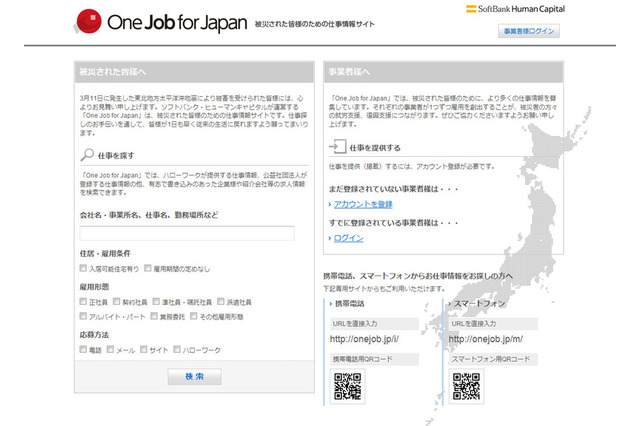640x426 pixels.
Task: Select the アルバイト・パート checkbox
Action: coord(83,316)
